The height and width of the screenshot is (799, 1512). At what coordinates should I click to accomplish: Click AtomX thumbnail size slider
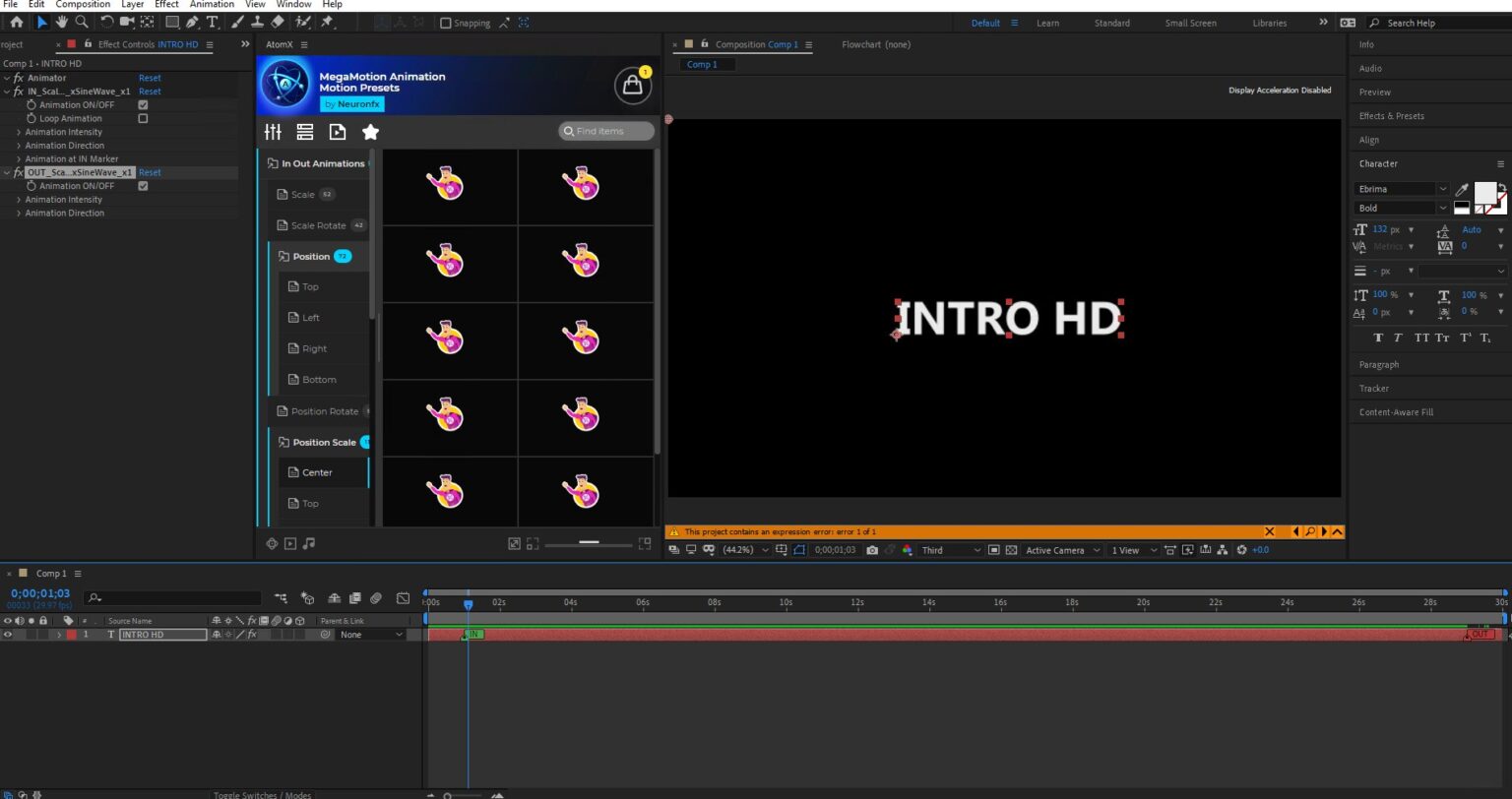(589, 543)
